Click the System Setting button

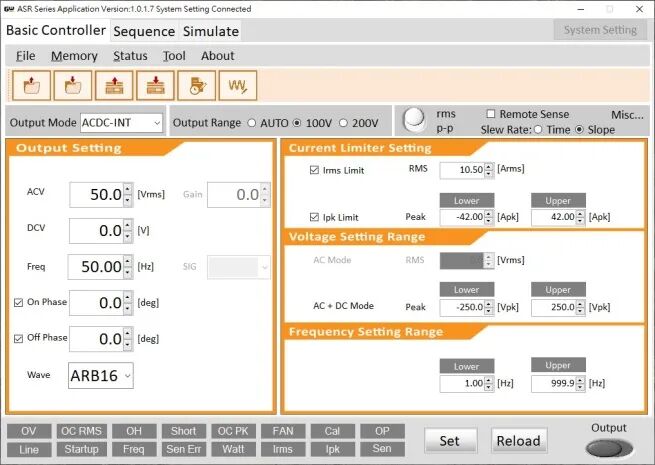pyautogui.click(x=600, y=30)
